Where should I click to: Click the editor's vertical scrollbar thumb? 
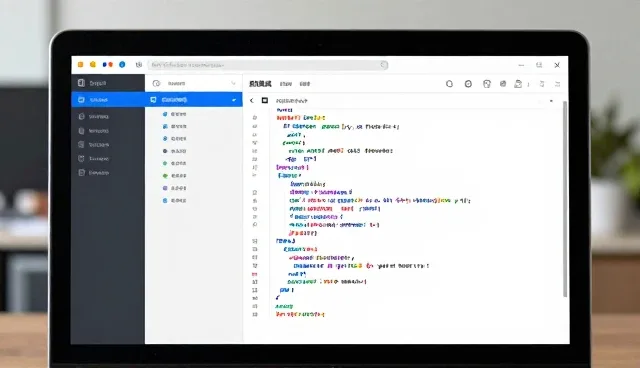(x=565, y=199)
